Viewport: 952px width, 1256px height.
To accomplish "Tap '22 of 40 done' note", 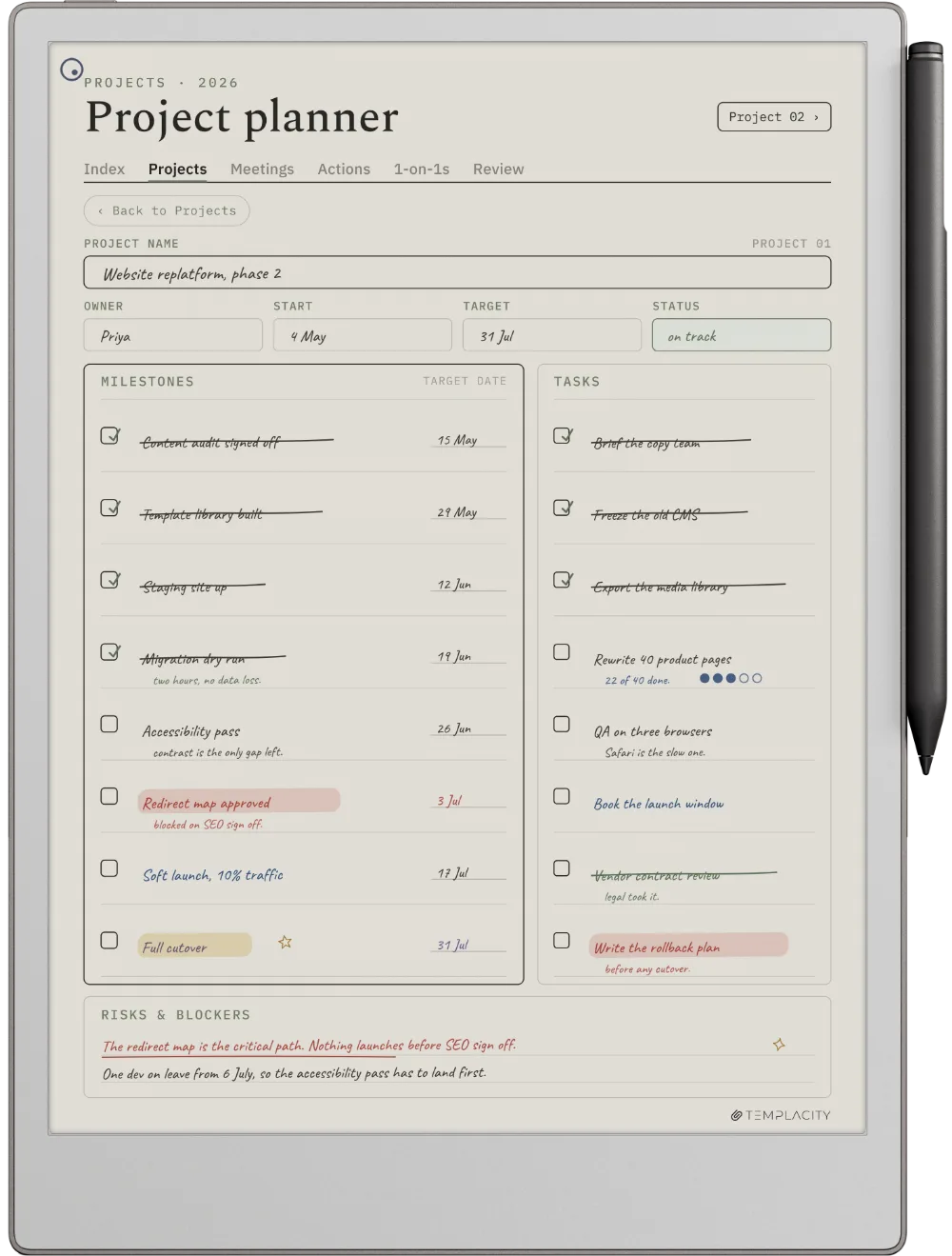I will [x=637, y=680].
